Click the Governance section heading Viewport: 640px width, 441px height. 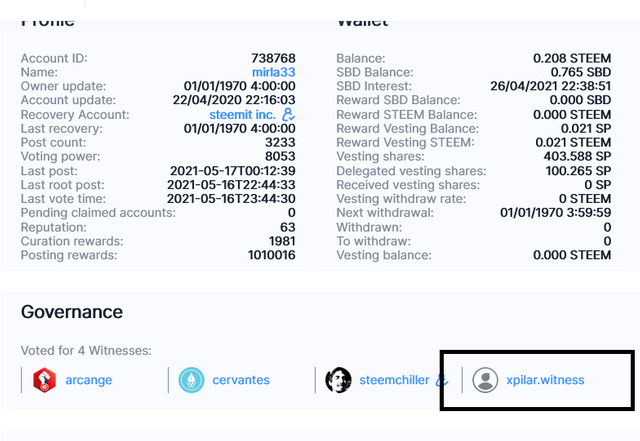click(x=72, y=312)
